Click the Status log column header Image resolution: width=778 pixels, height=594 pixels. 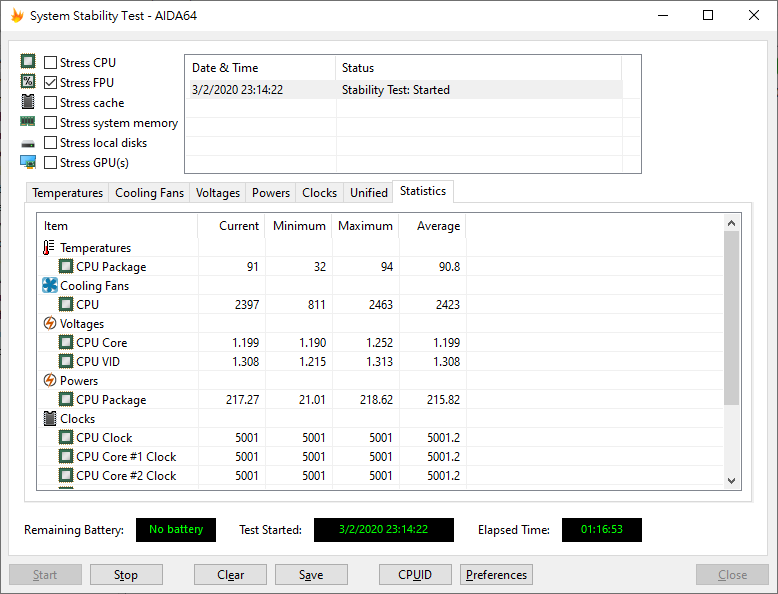tap(478, 68)
